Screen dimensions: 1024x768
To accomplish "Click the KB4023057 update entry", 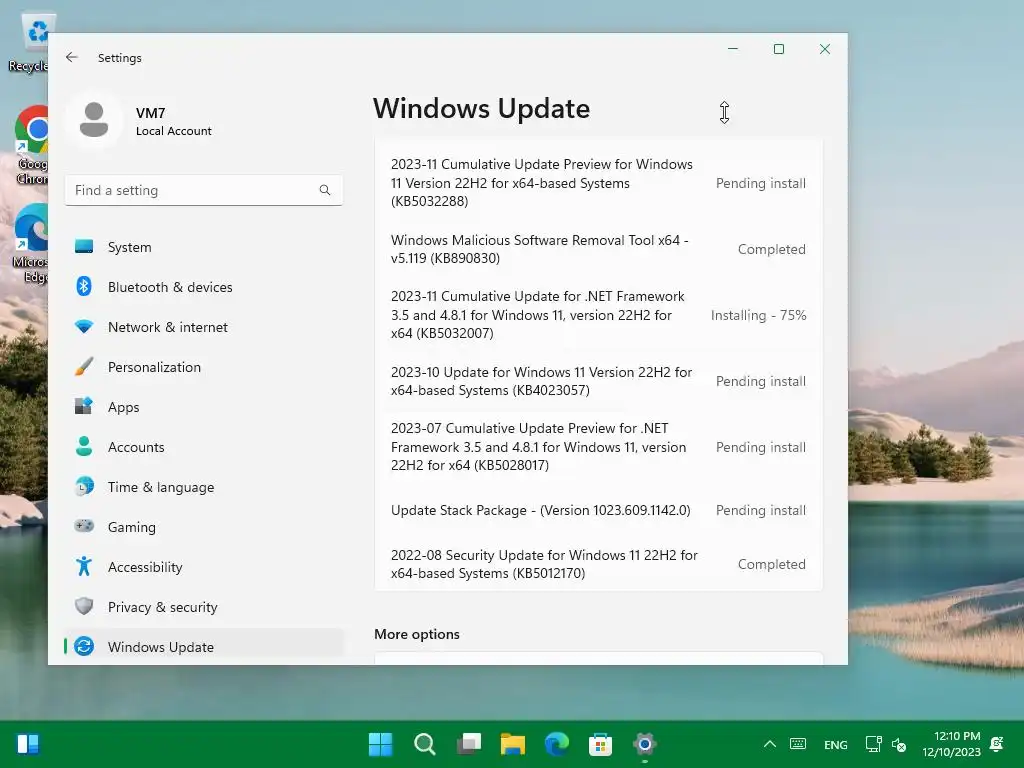I will click(599, 381).
